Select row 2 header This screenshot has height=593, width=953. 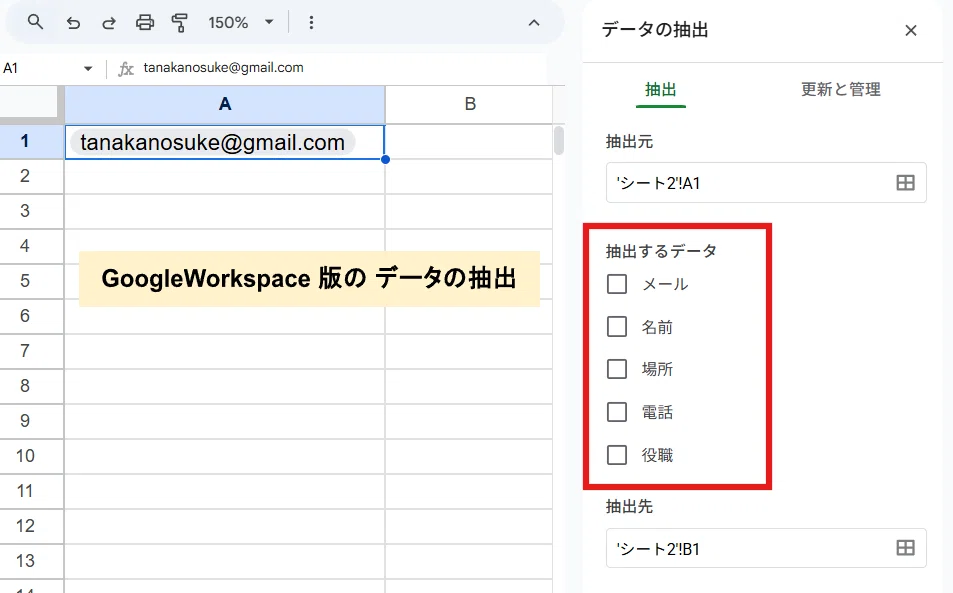[32, 176]
